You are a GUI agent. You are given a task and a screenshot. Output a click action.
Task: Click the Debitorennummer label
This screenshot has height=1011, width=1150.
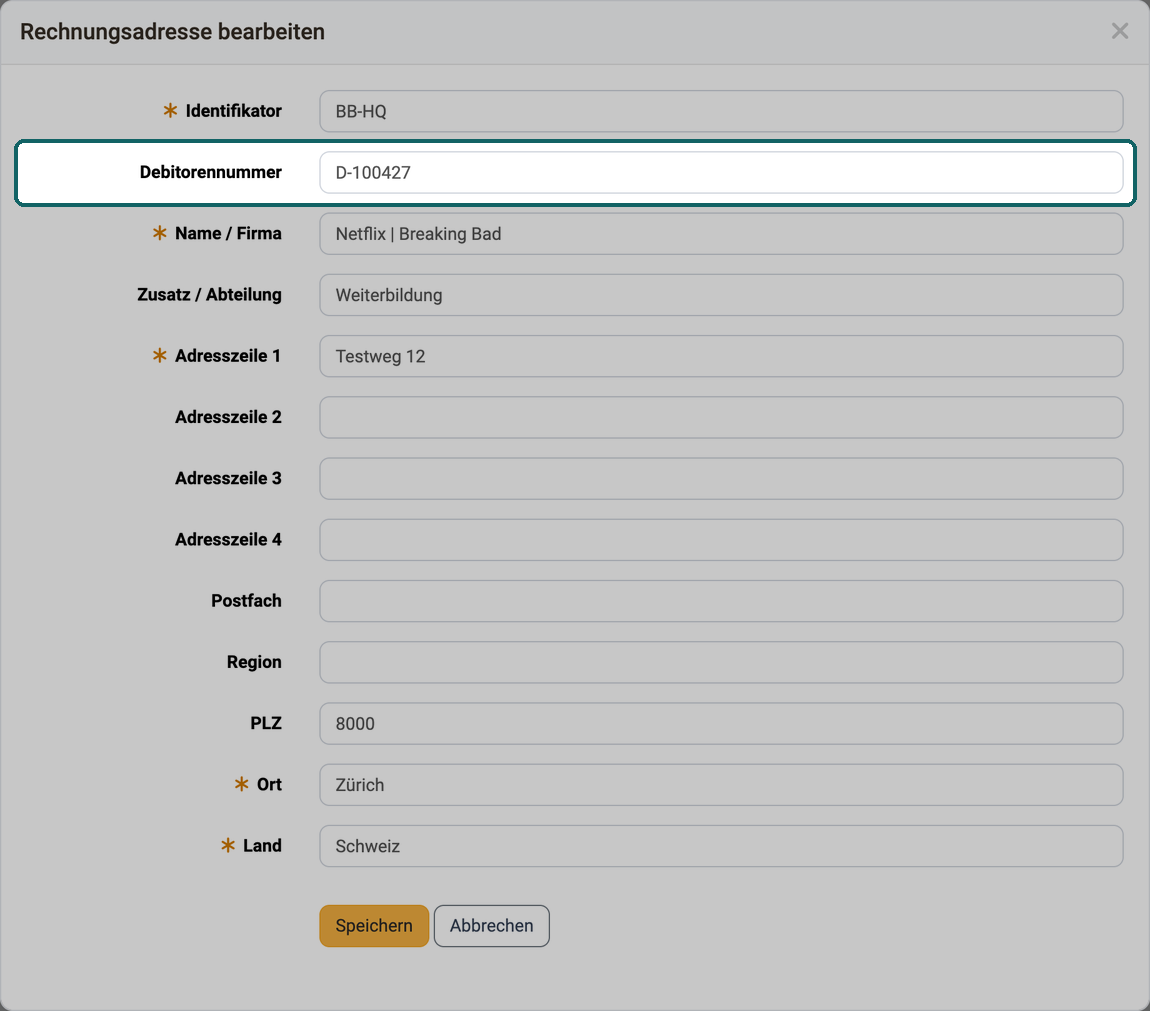click(210, 172)
